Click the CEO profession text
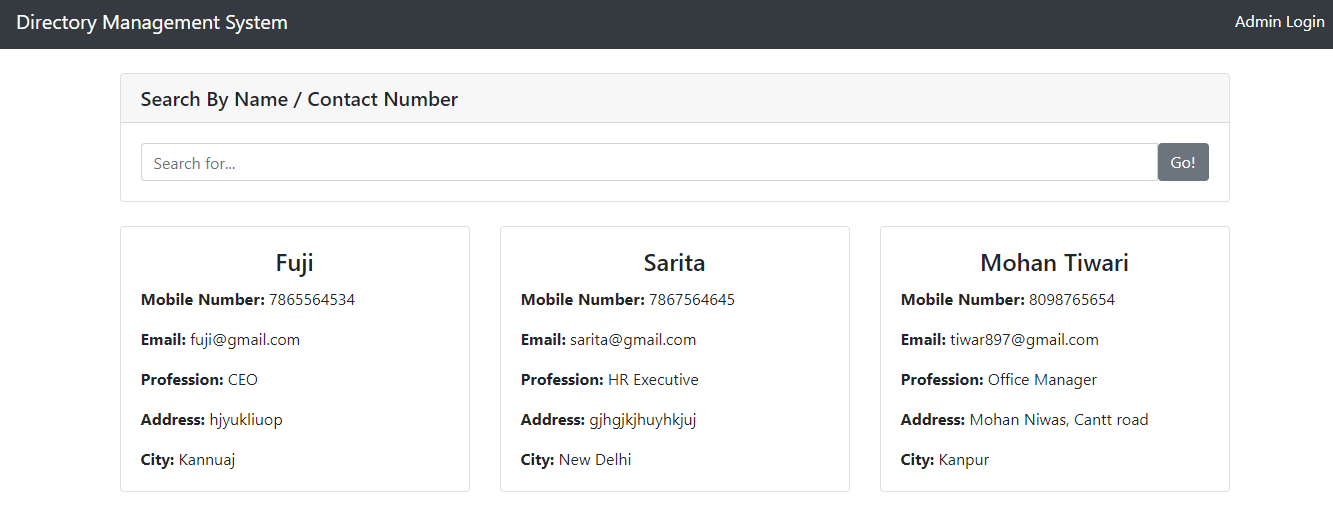 tap(243, 380)
